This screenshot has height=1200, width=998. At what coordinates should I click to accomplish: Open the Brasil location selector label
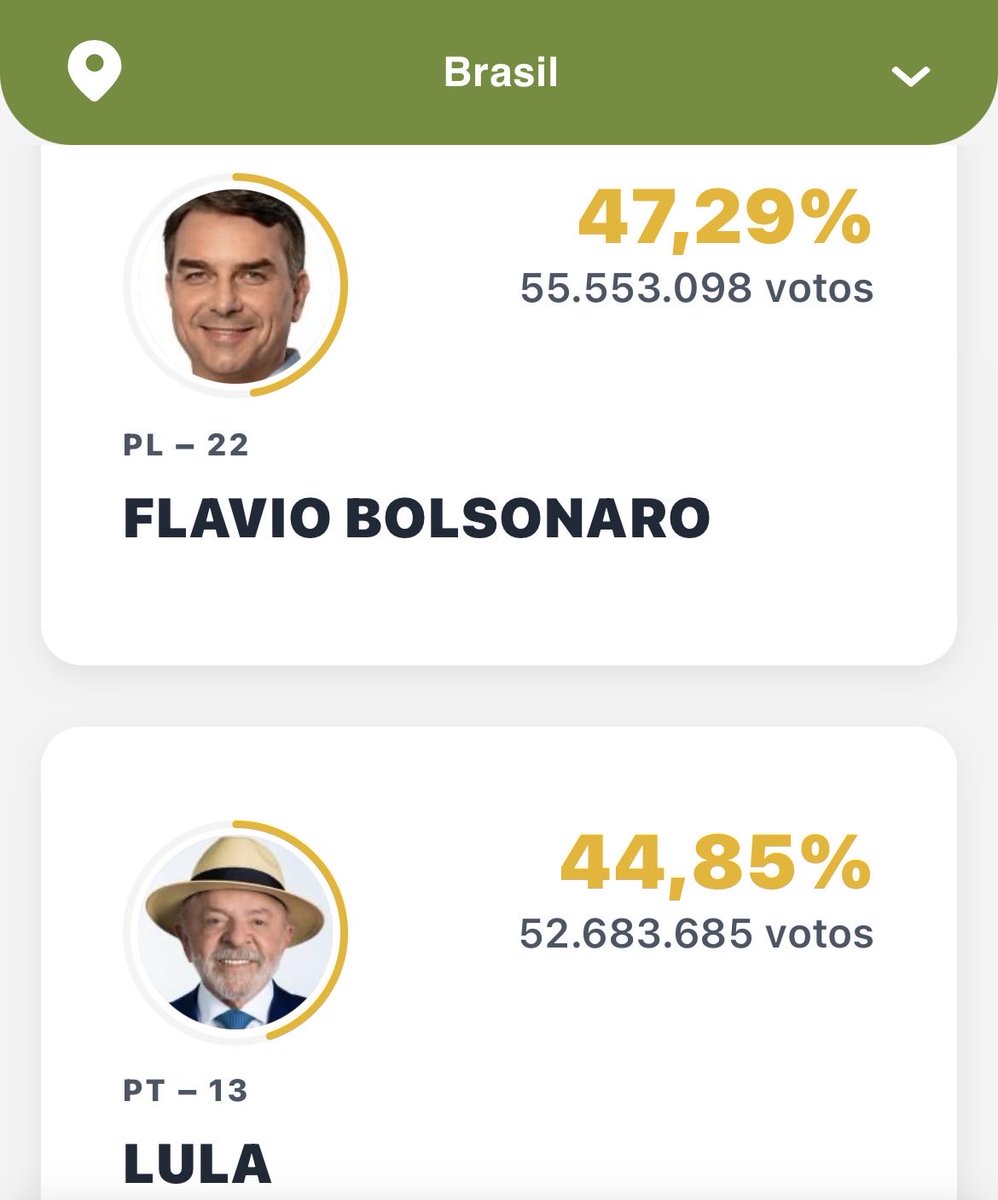coord(500,72)
